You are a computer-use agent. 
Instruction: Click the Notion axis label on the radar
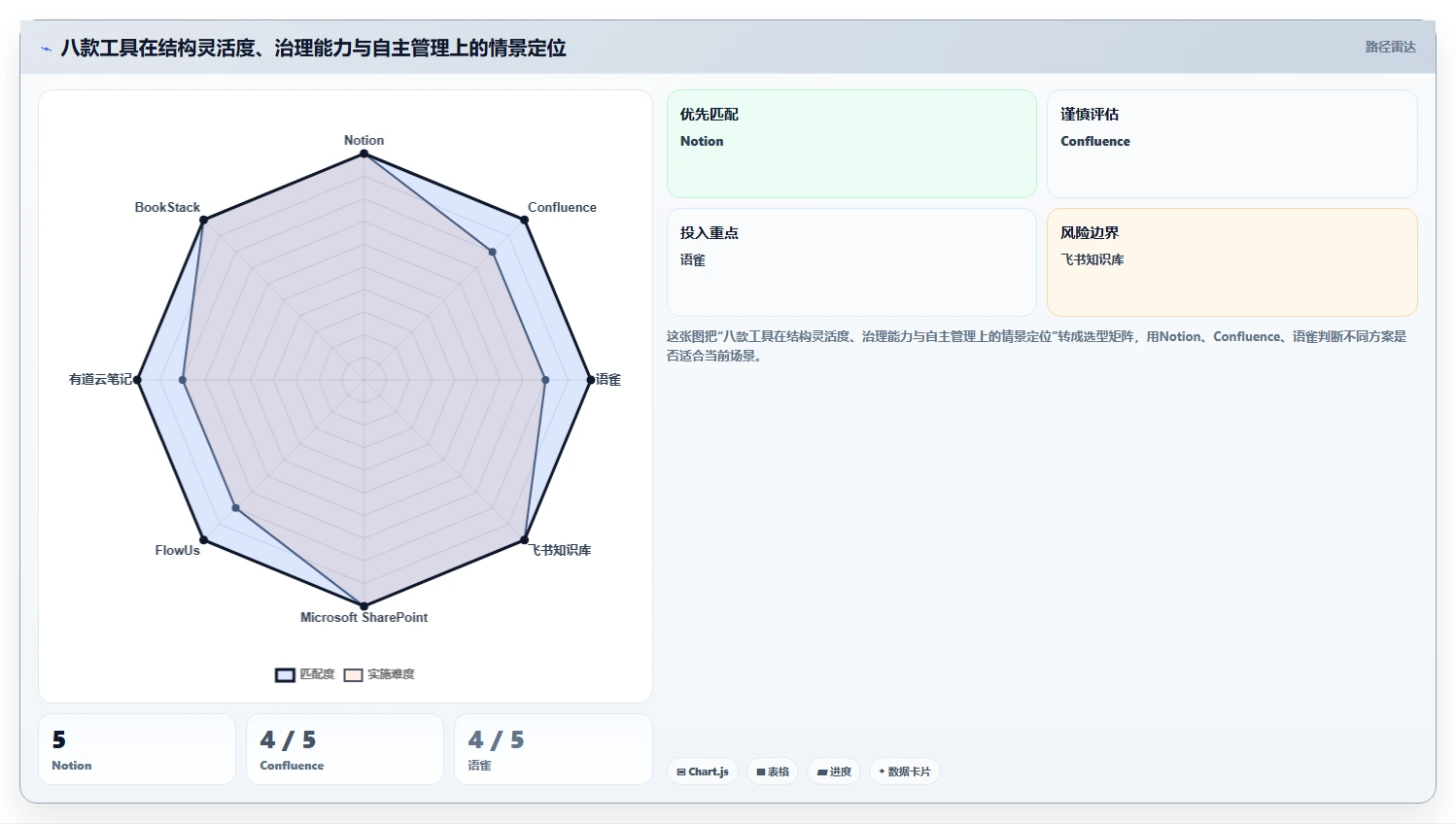point(364,140)
